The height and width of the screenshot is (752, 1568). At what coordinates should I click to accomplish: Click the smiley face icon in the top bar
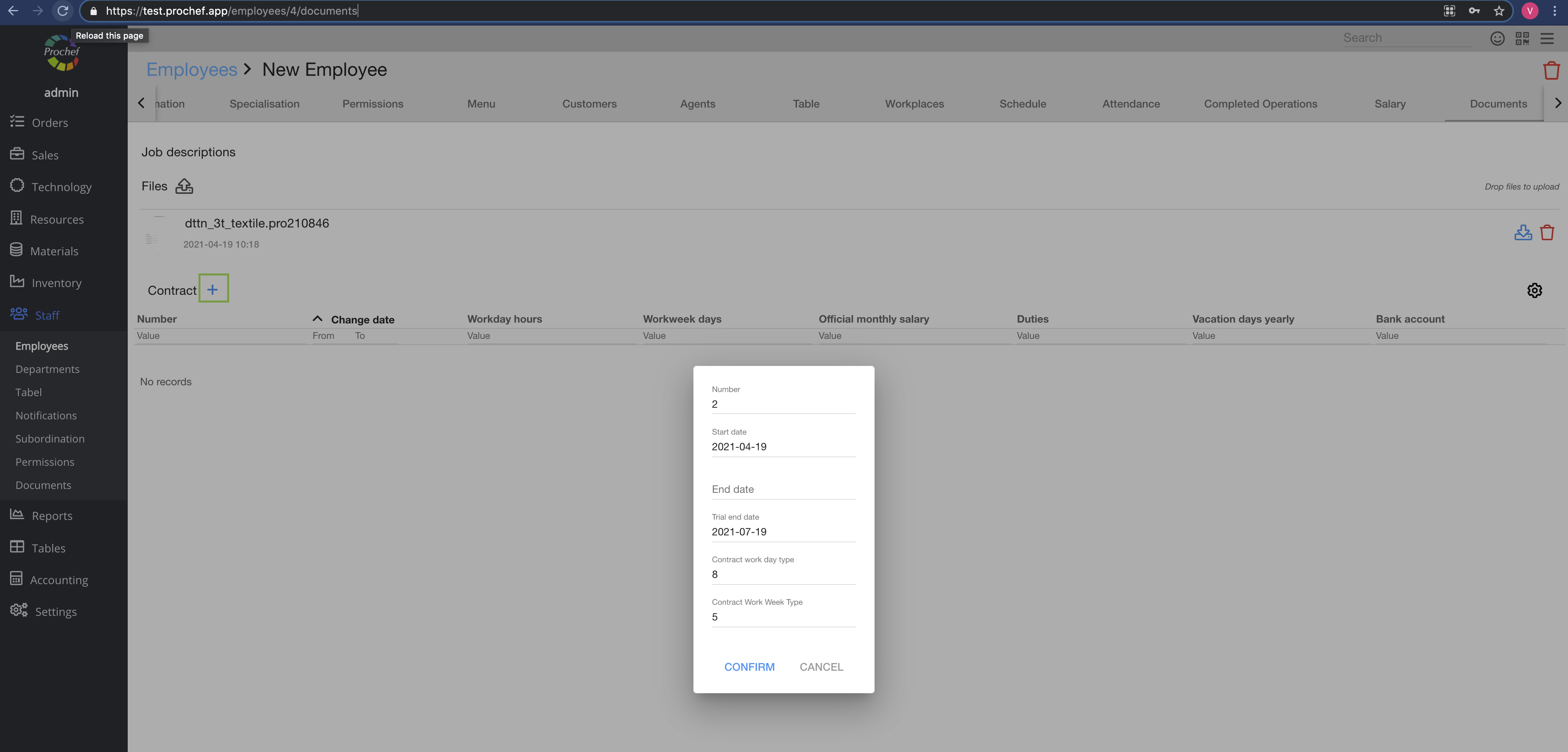(x=1497, y=38)
